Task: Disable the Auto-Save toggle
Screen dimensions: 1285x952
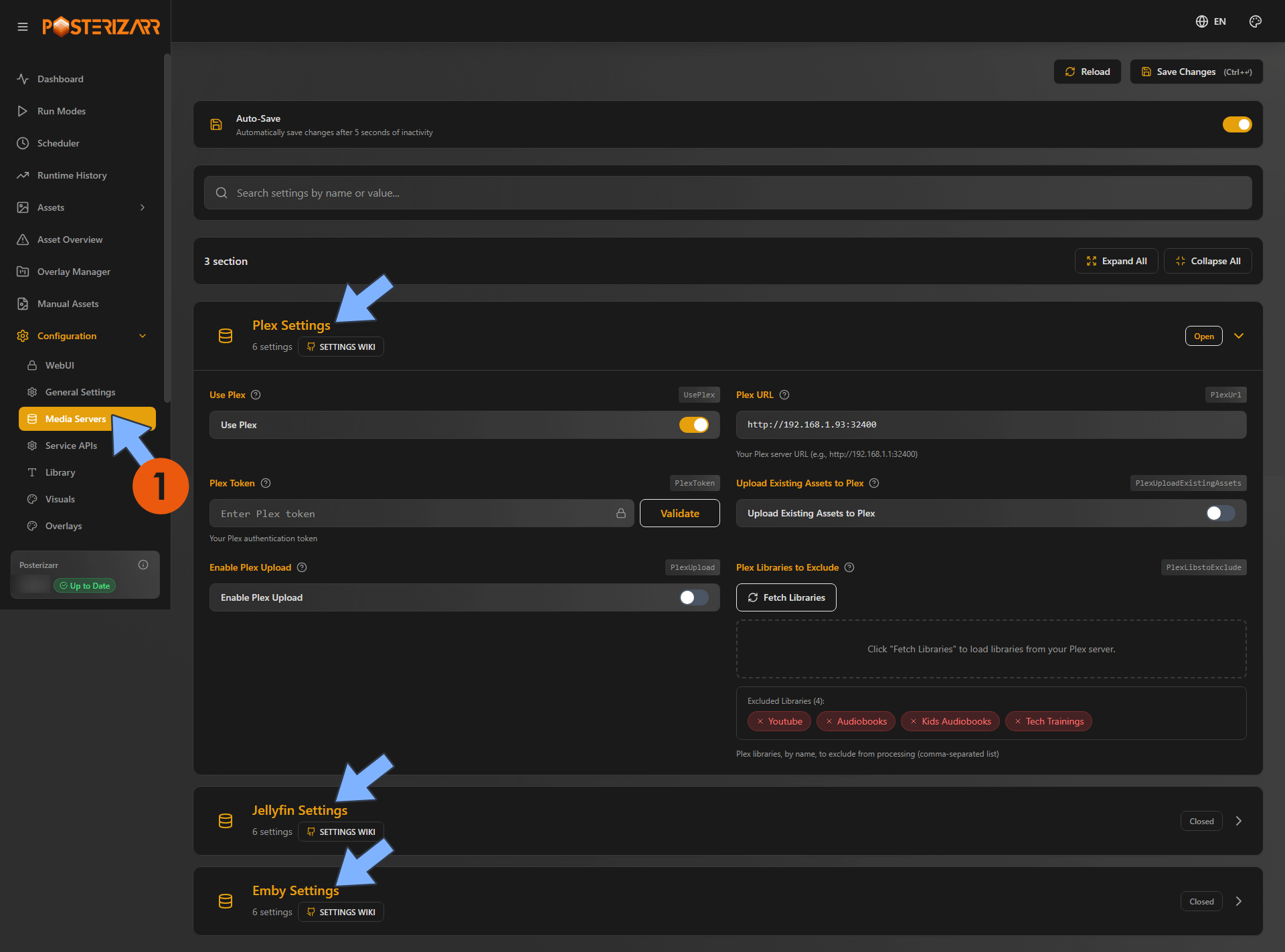Action: point(1237,124)
